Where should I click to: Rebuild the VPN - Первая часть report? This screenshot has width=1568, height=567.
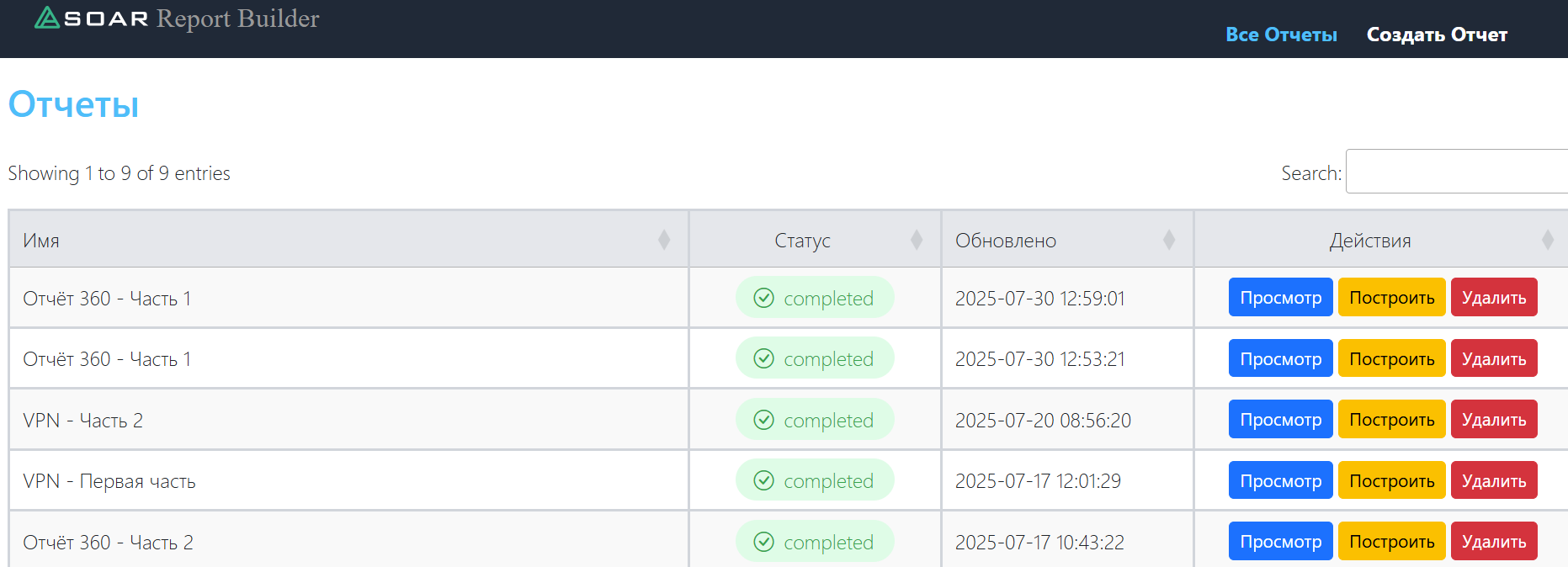coord(1391,480)
